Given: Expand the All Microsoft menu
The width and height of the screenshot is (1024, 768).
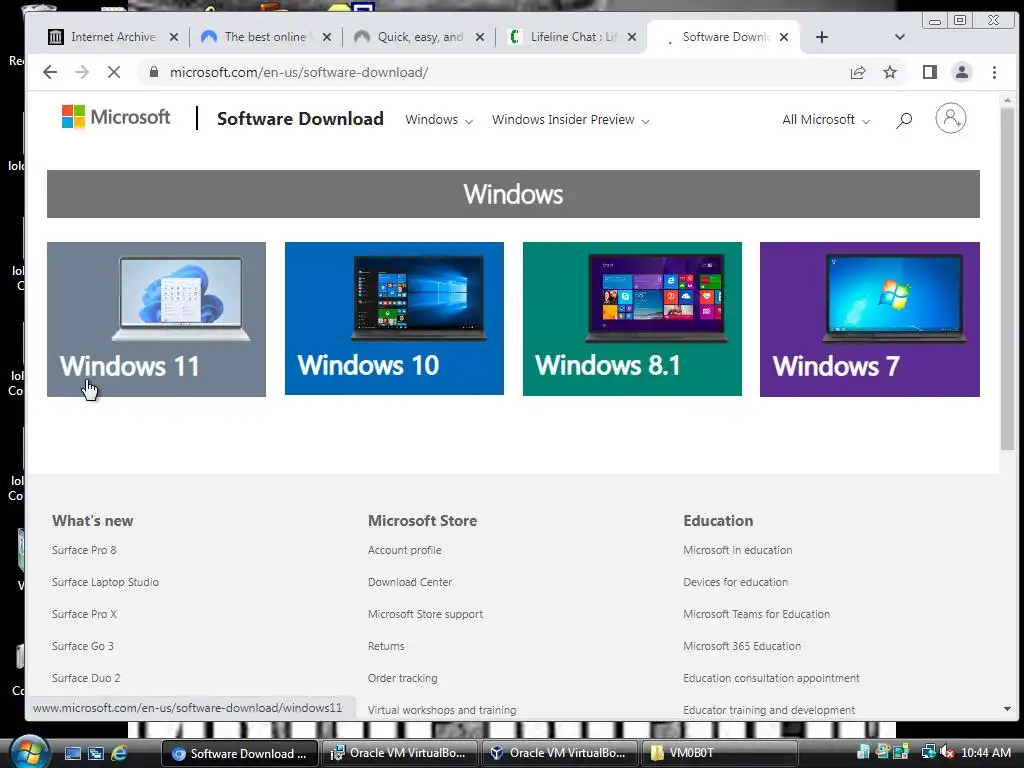Looking at the screenshot, I should pos(825,120).
